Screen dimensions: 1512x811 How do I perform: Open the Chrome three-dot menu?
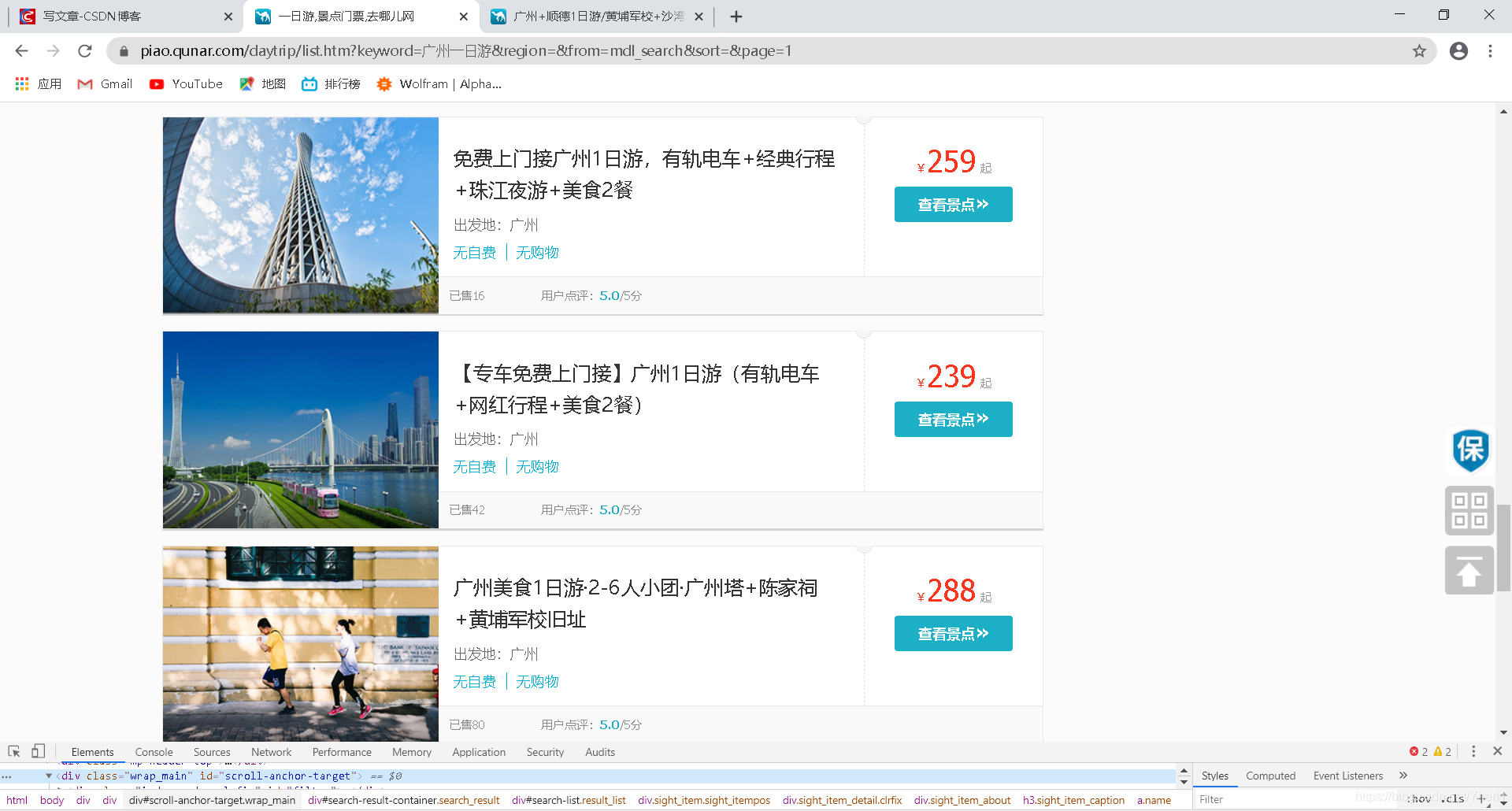pos(1490,51)
